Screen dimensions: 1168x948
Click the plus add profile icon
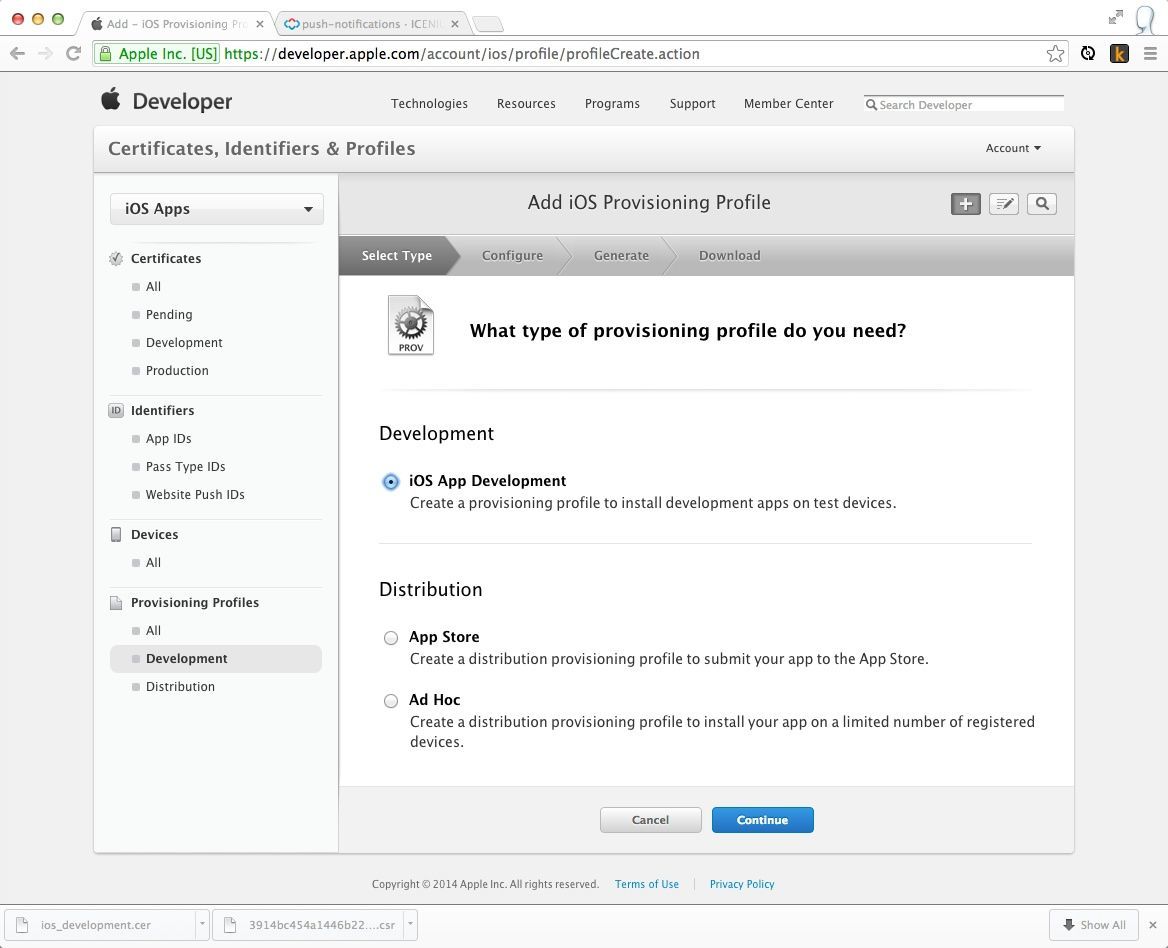965,204
